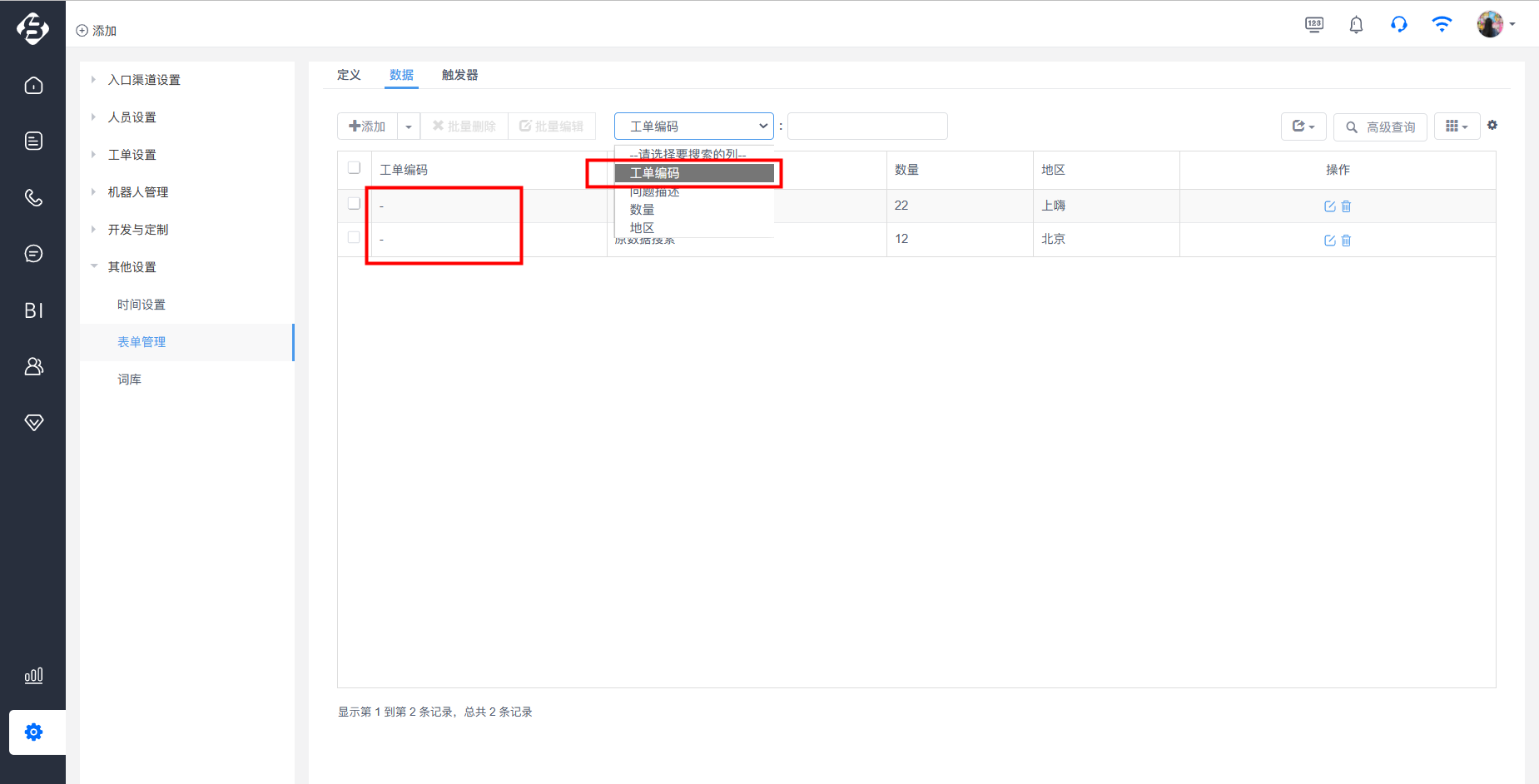The width and height of the screenshot is (1539, 784).
Task: Open the bar chart statistics icon in sidebar
Action: pos(33,675)
